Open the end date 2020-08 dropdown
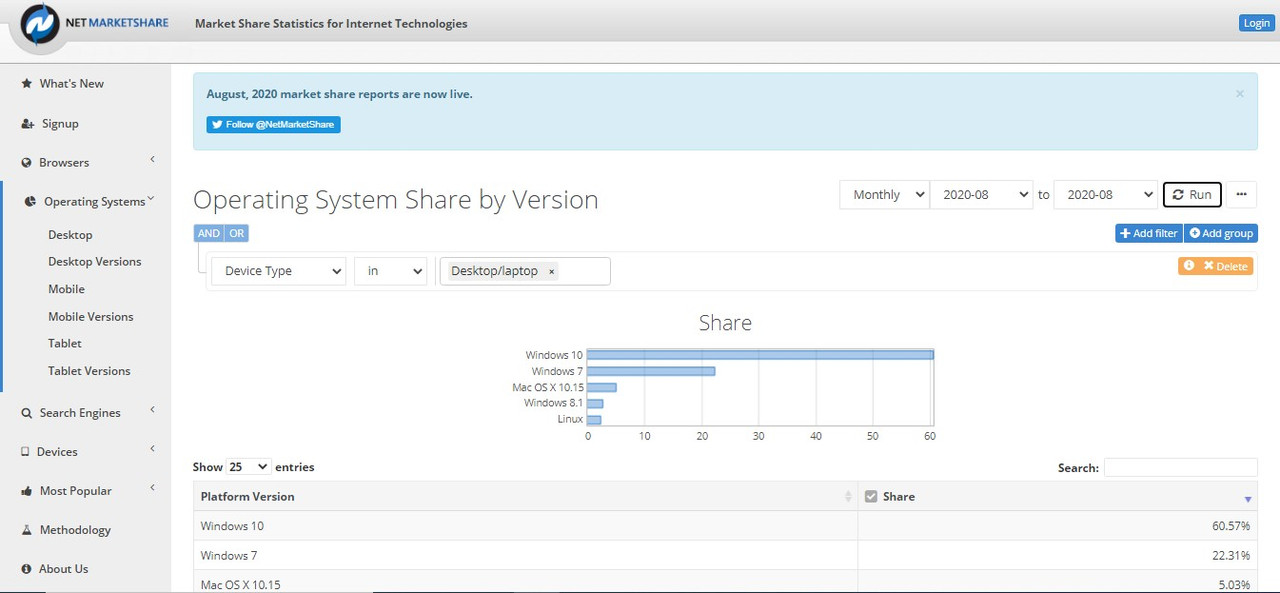This screenshot has width=1280, height=593. point(1105,195)
